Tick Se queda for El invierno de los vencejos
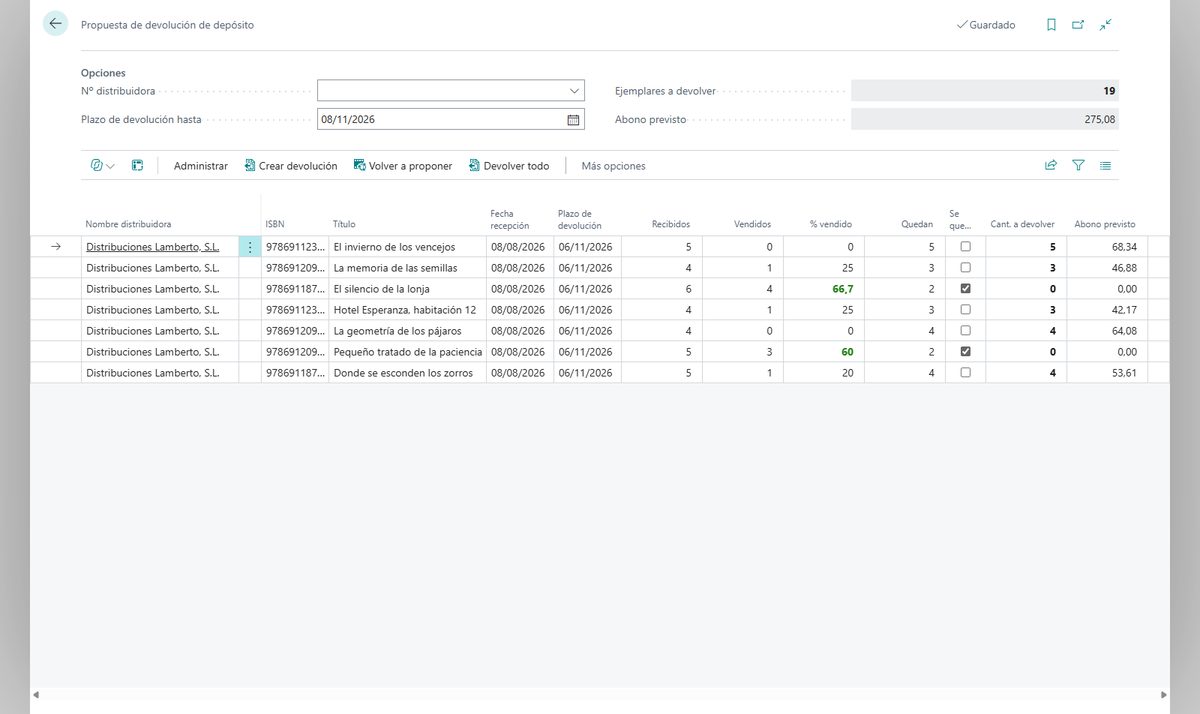The image size is (1200, 714). [x=965, y=247]
